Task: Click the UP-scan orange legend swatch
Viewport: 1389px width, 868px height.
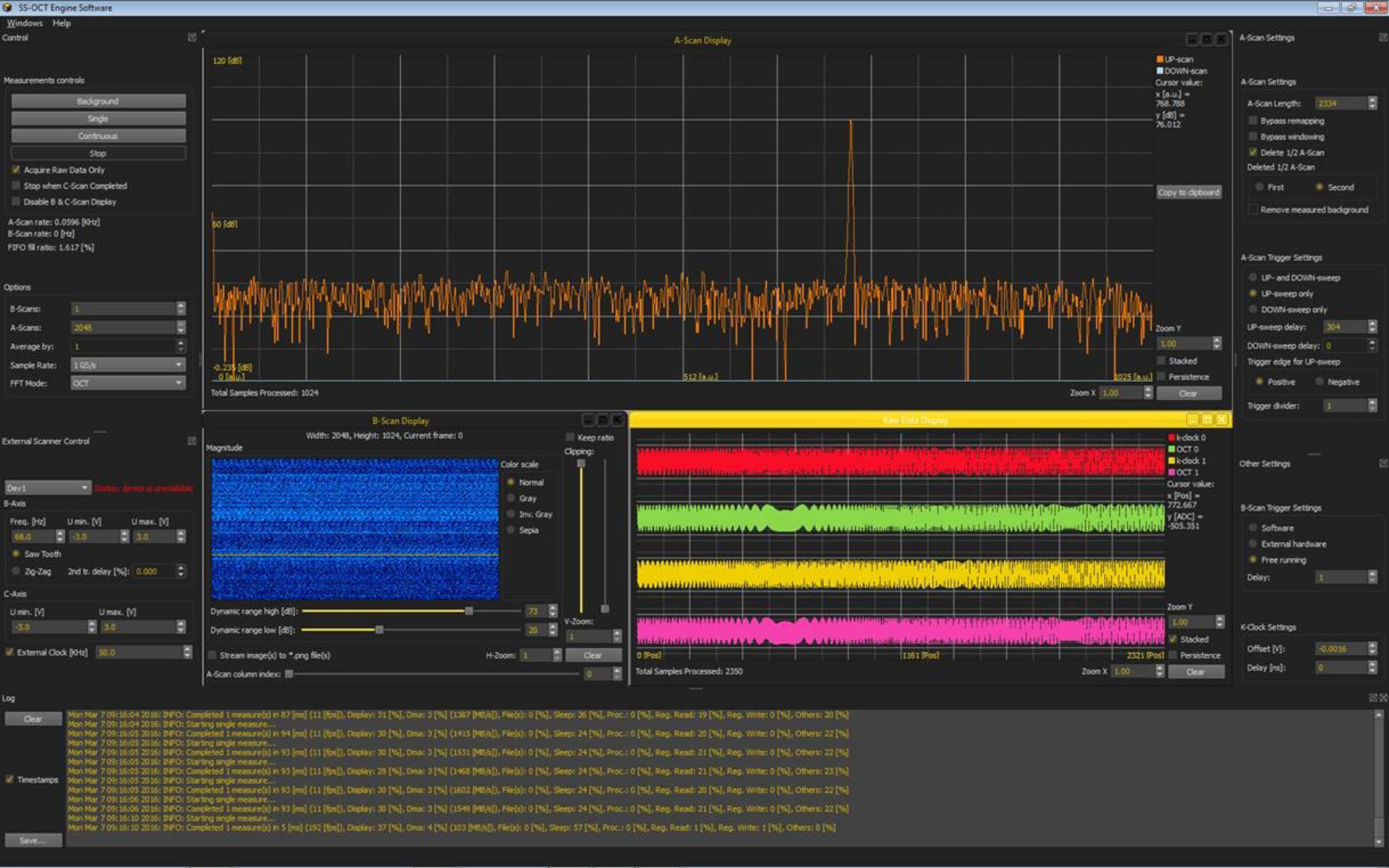Action: (1160, 59)
